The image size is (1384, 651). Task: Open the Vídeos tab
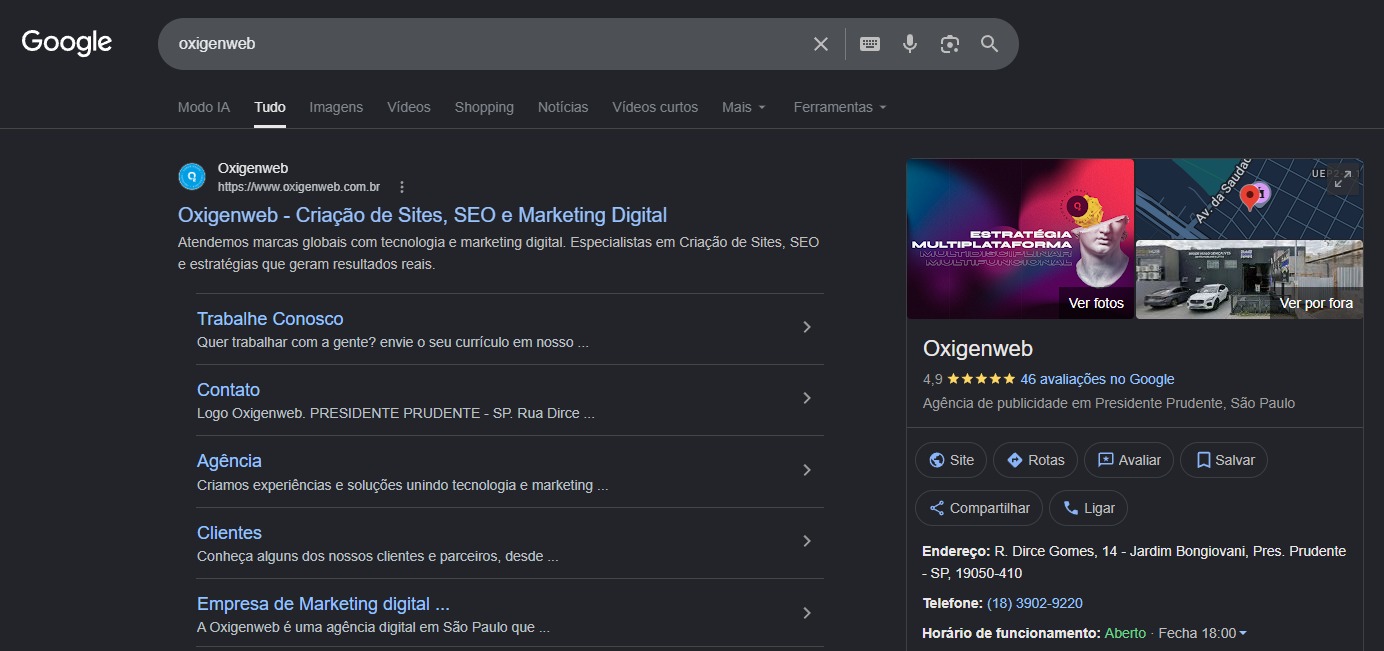409,107
